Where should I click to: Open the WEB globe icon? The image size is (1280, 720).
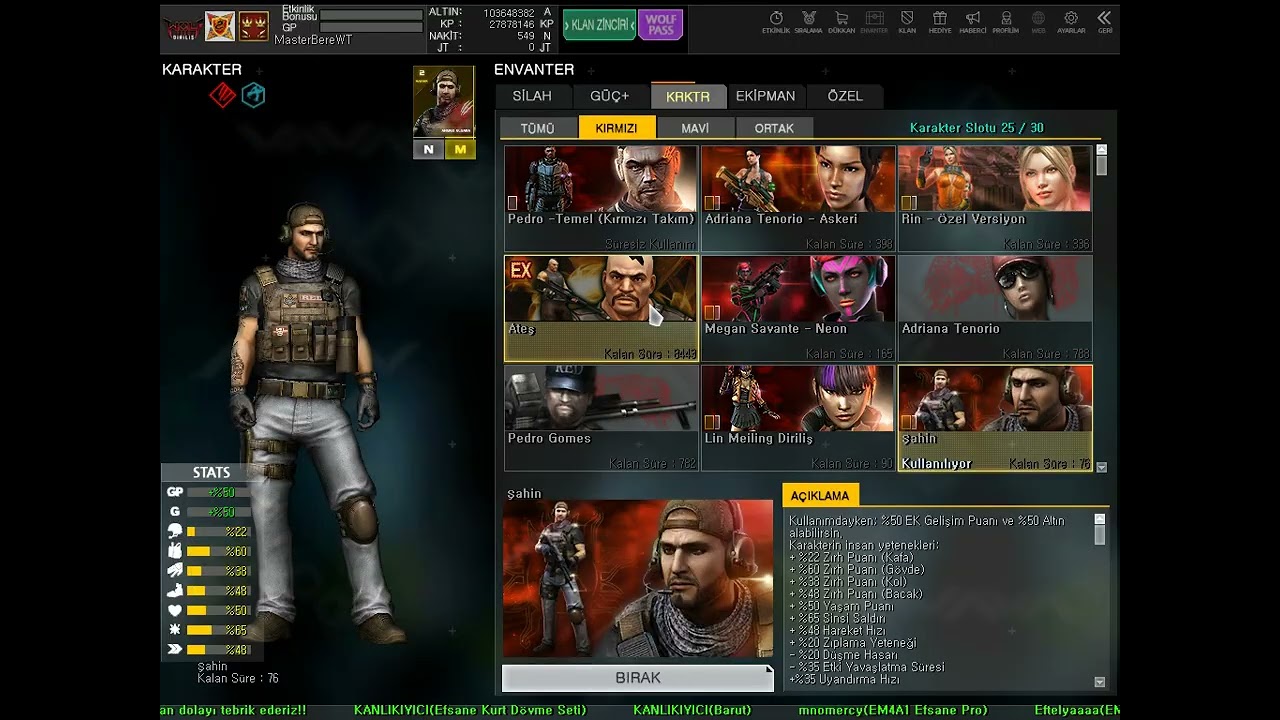1038,22
